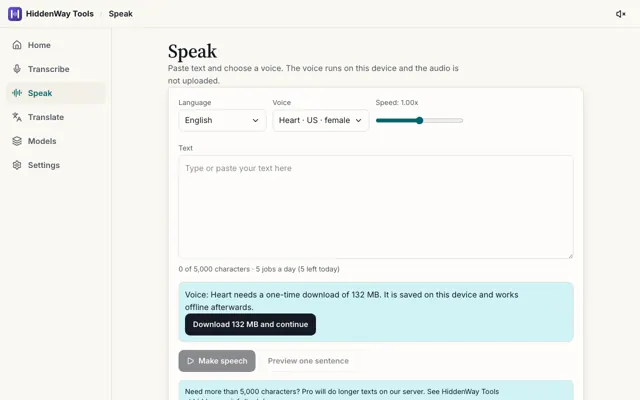
Task: Open the Voice dropdown showing Heart
Action: pos(321,120)
